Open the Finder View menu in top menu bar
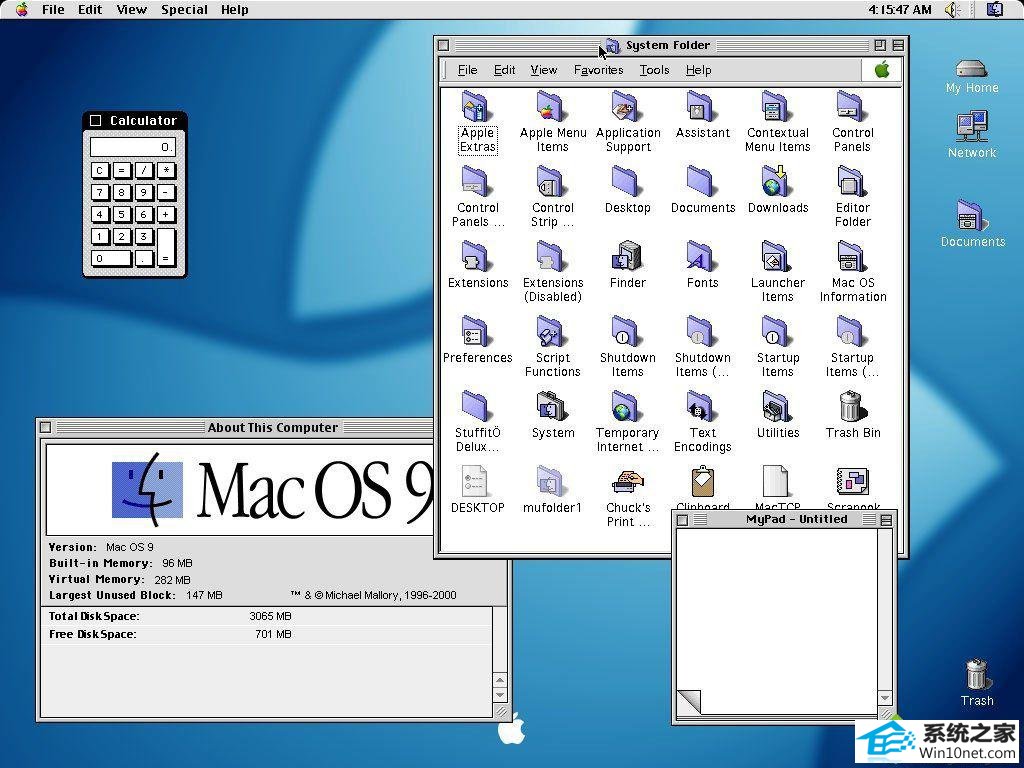 131,10
